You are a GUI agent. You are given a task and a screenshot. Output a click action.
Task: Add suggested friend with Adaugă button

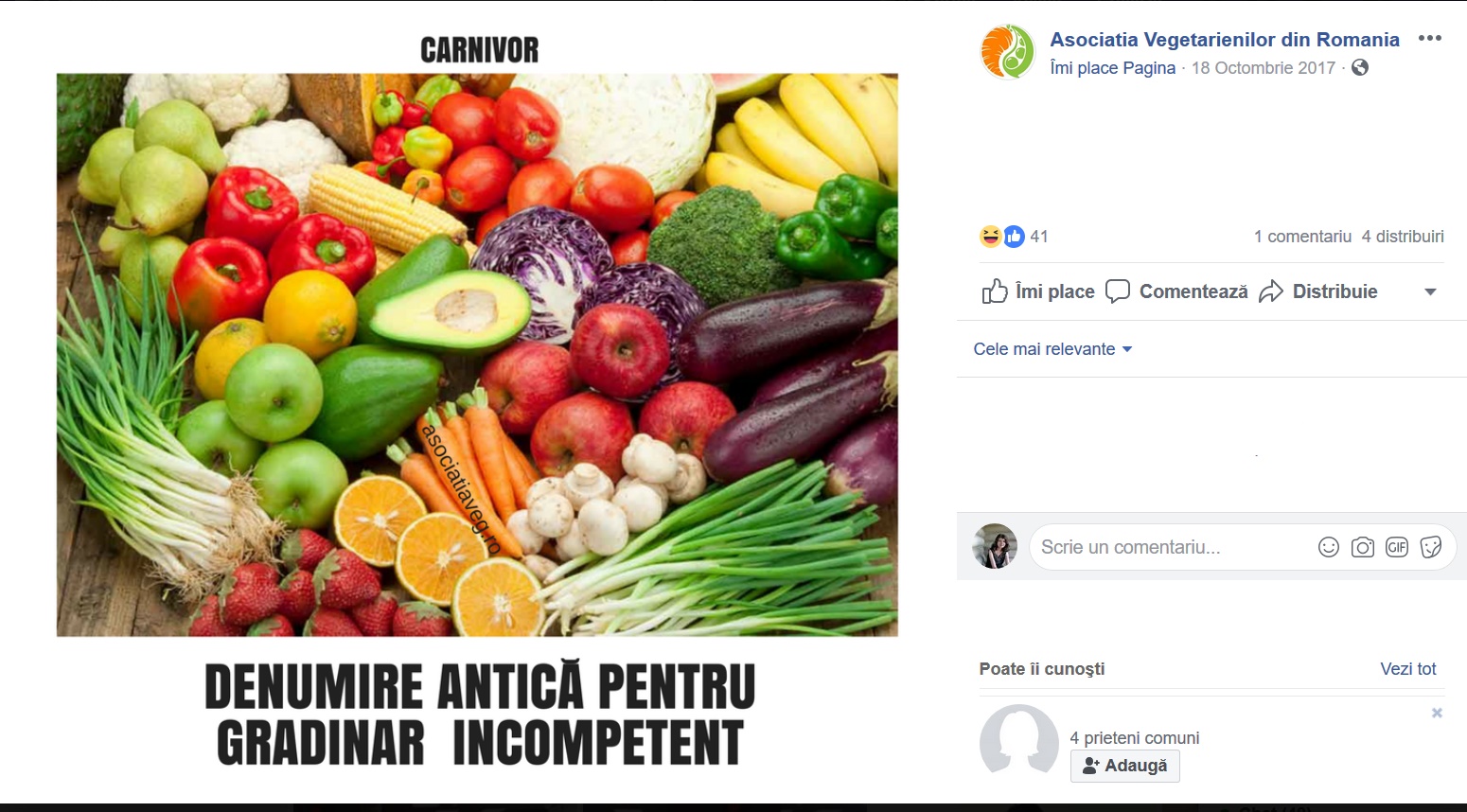(x=1125, y=766)
